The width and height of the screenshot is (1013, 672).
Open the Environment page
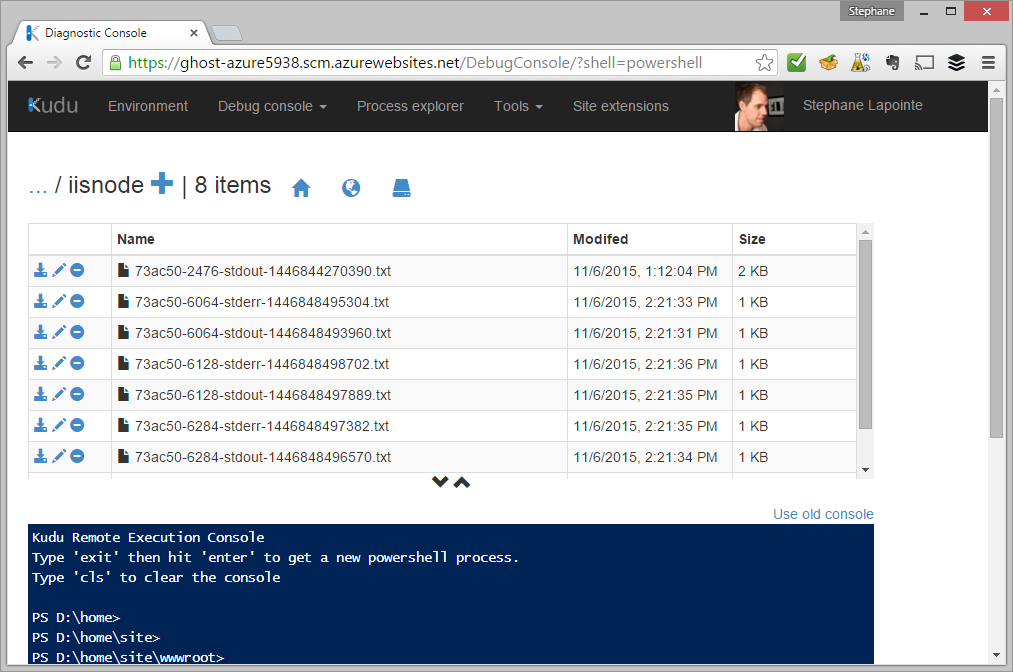[x=148, y=106]
